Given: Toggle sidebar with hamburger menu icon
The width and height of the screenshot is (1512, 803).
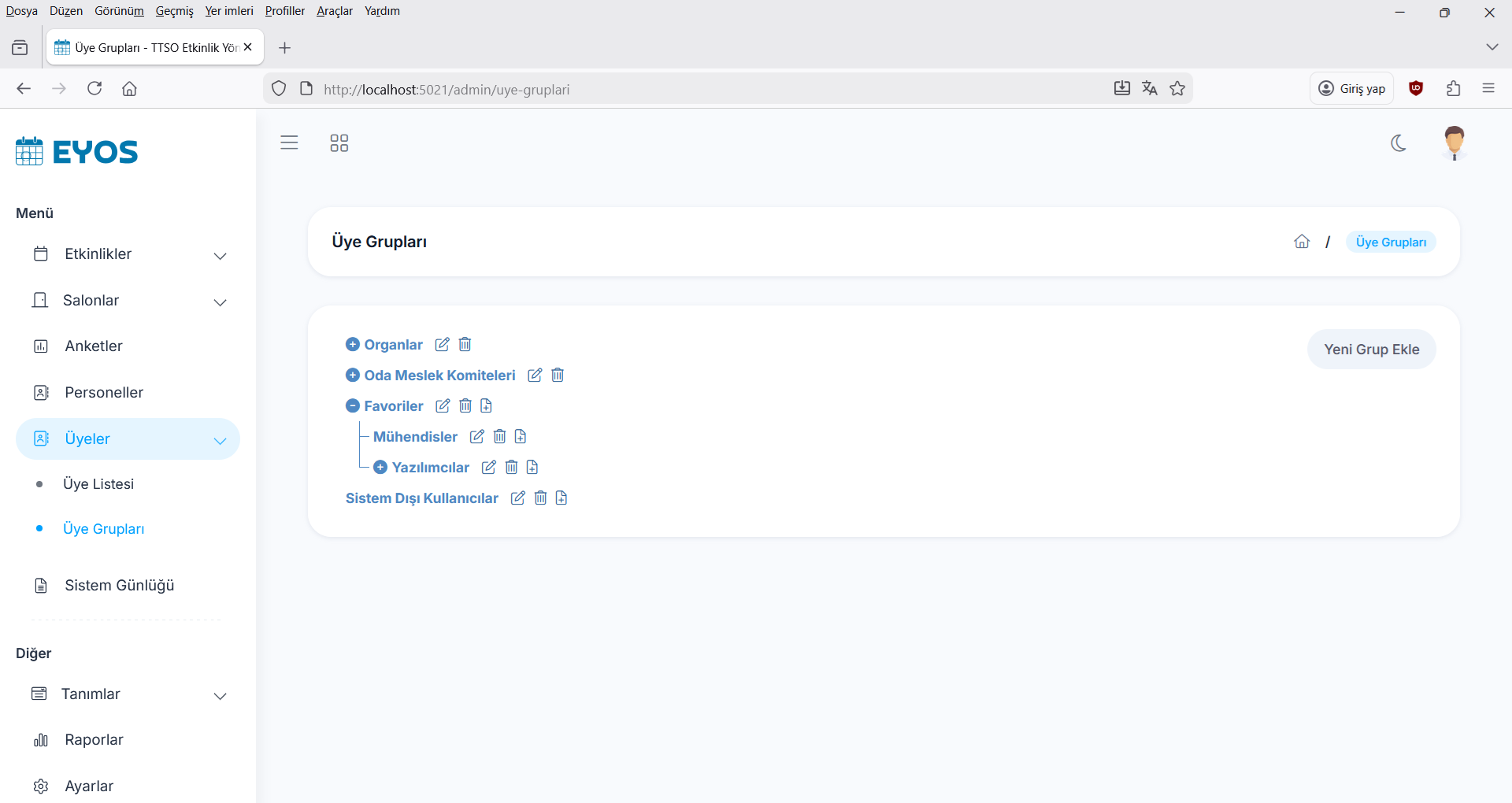Looking at the screenshot, I should [x=289, y=142].
